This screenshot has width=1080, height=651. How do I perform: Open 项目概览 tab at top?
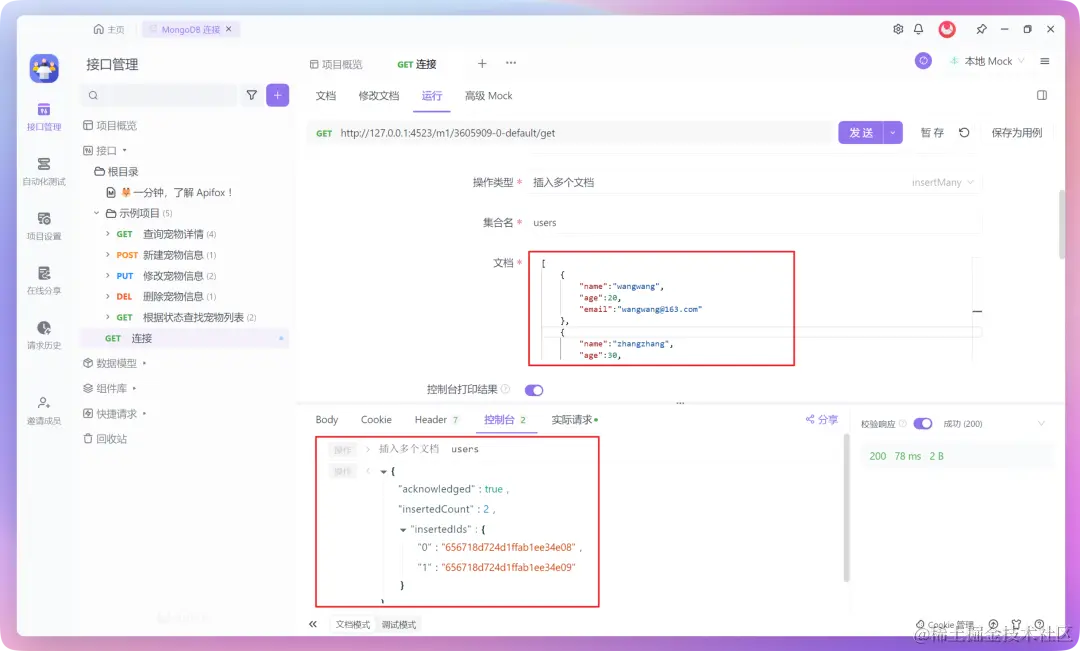click(x=335, y=64)
